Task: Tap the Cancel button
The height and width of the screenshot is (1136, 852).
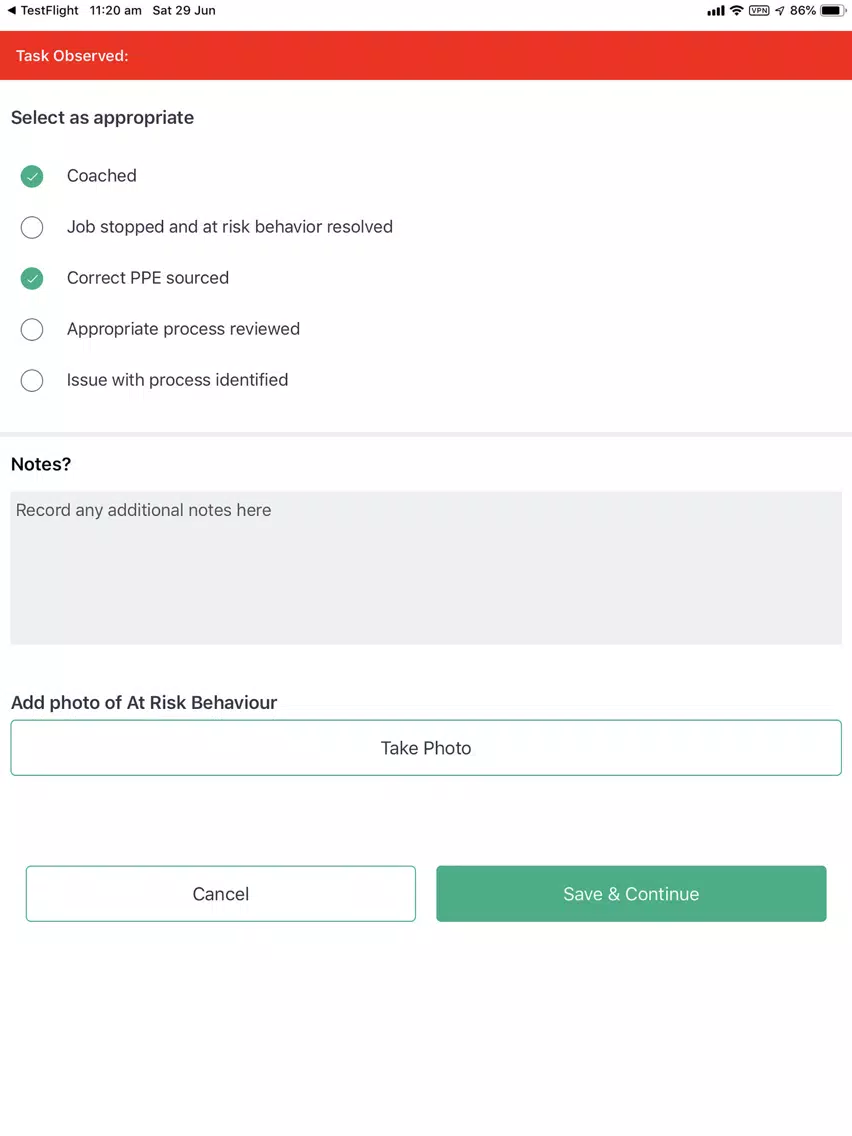Action: [220, 893]
